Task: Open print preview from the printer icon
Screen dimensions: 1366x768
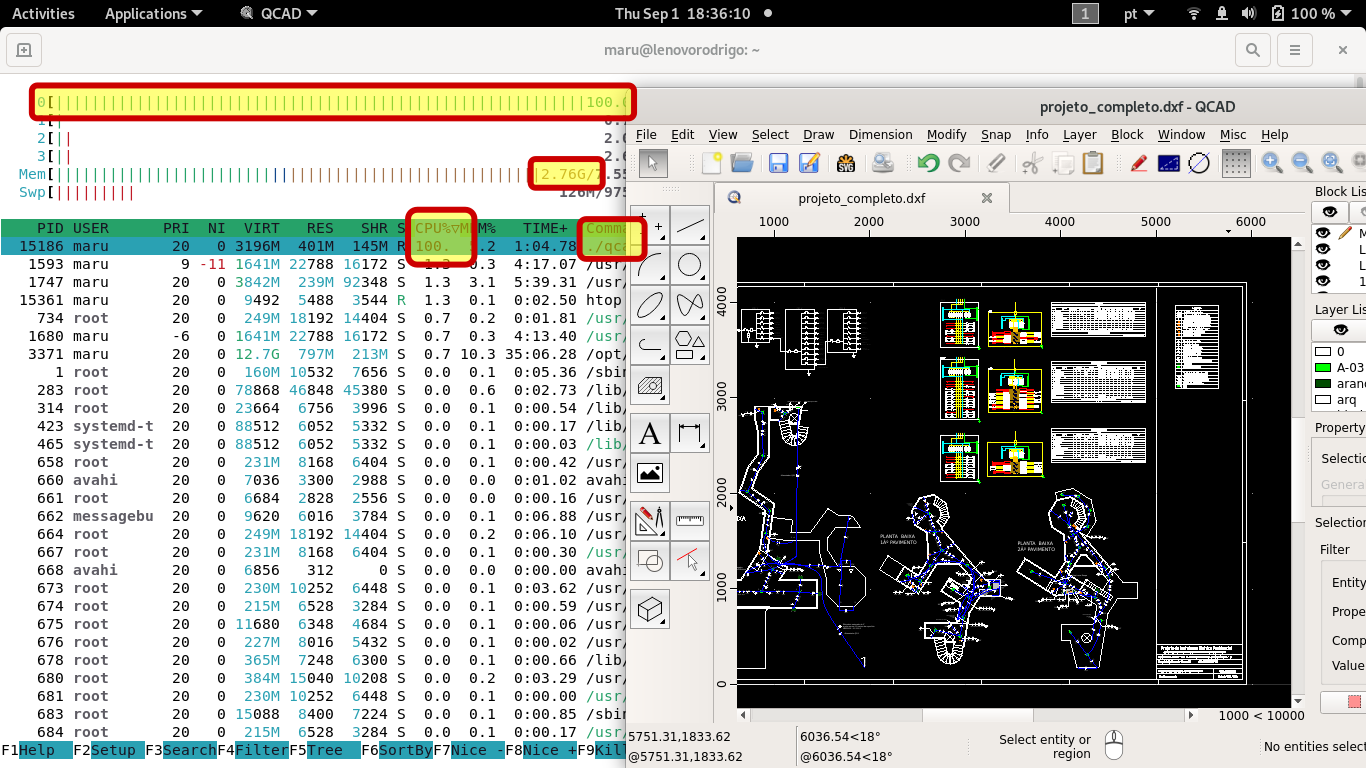Action: click(x=883, y=162)
